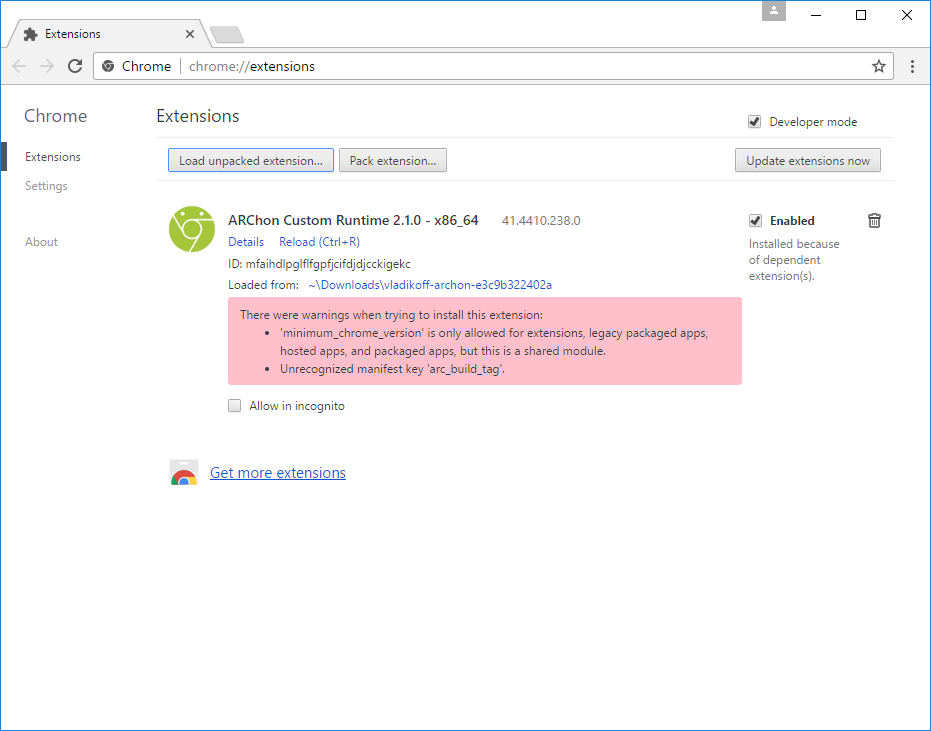Select Extensions in the left sidebar

point(52,157)
